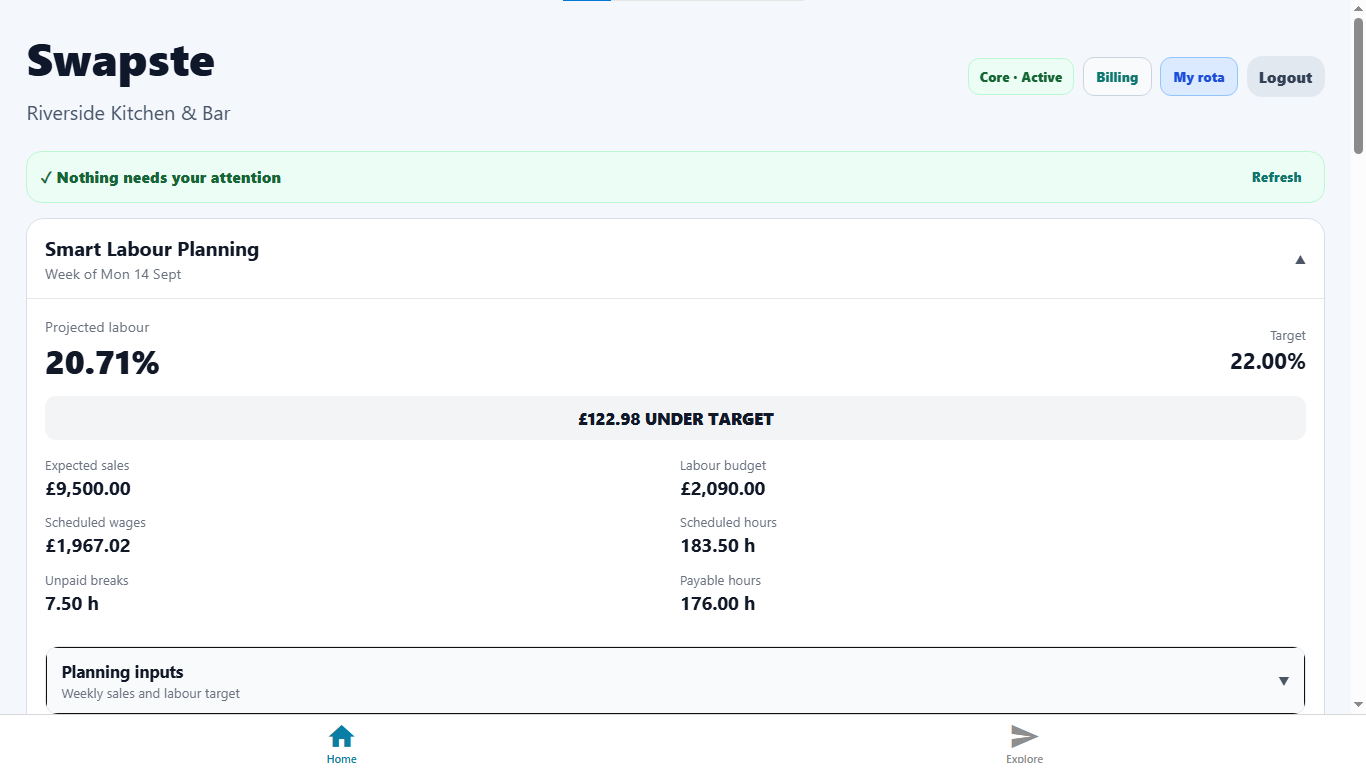Click the £122.98 UNDER TARGET bar

point(675,418)
